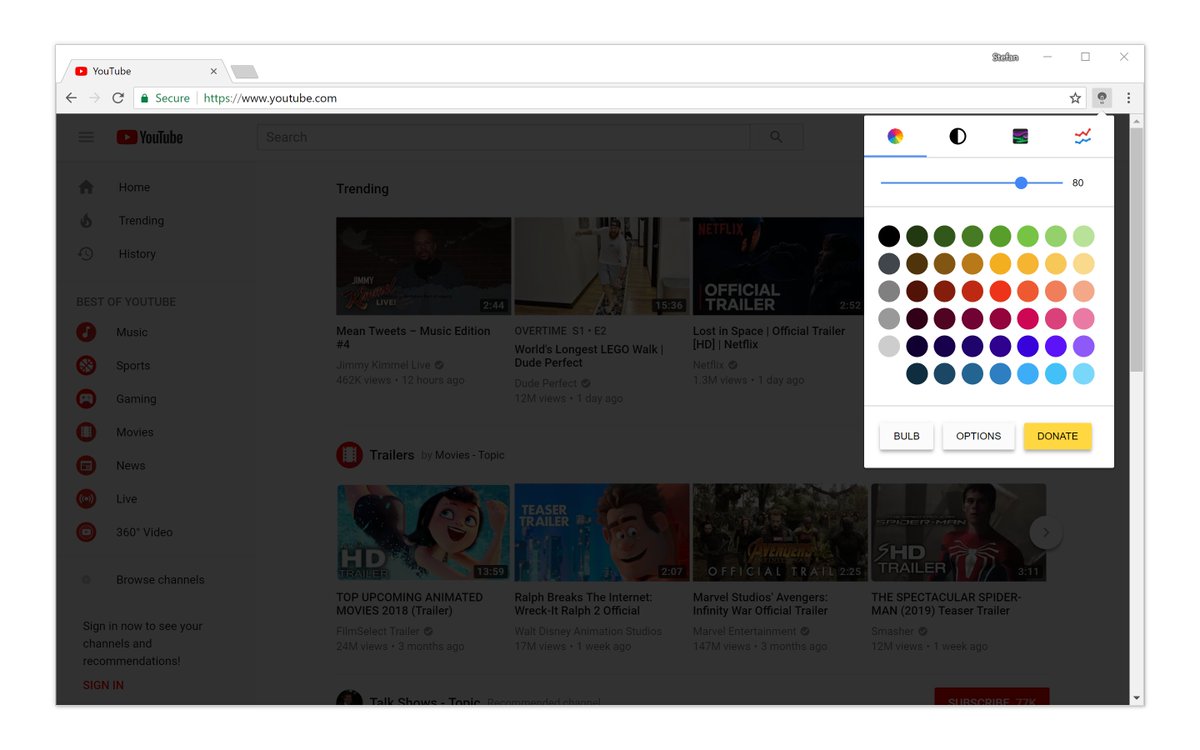
Task: Open the News channel icon
Action: pos(87,466)
